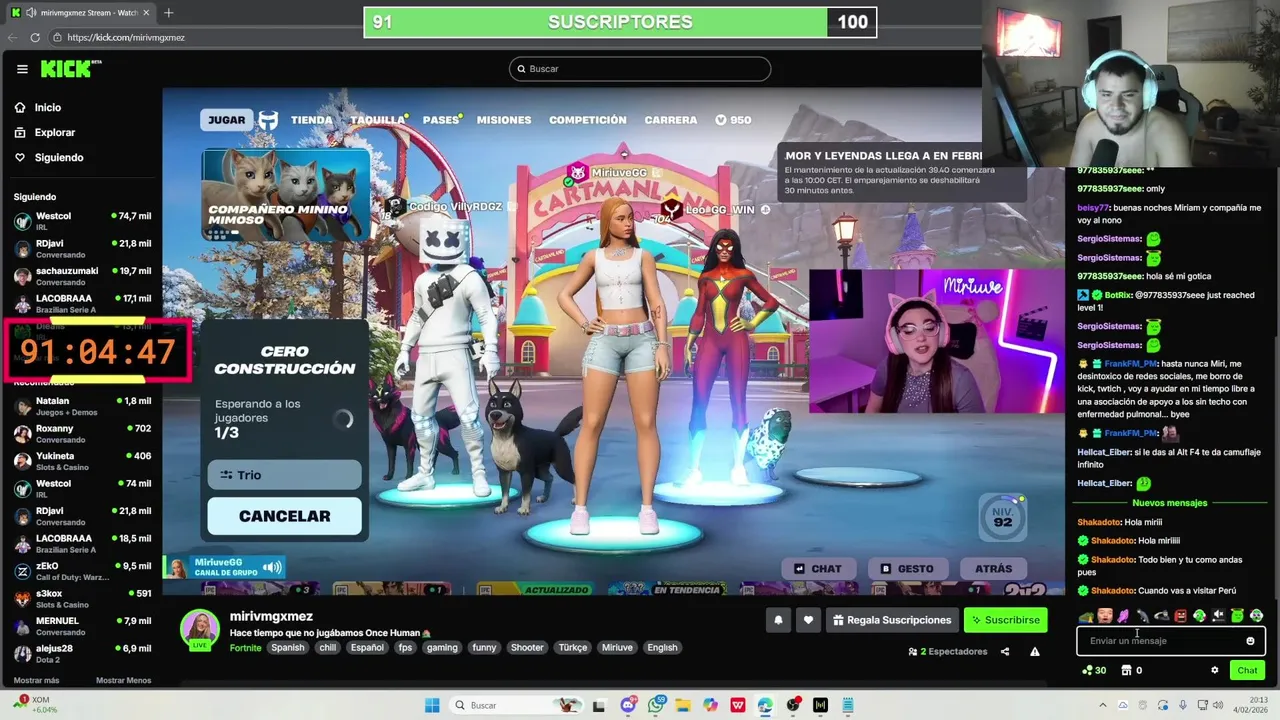Image resolution: width=1280 pixels, height=720 pixels.
Task: Click the Kick logo
Action: pyautogui.click(x=70, y=69)
